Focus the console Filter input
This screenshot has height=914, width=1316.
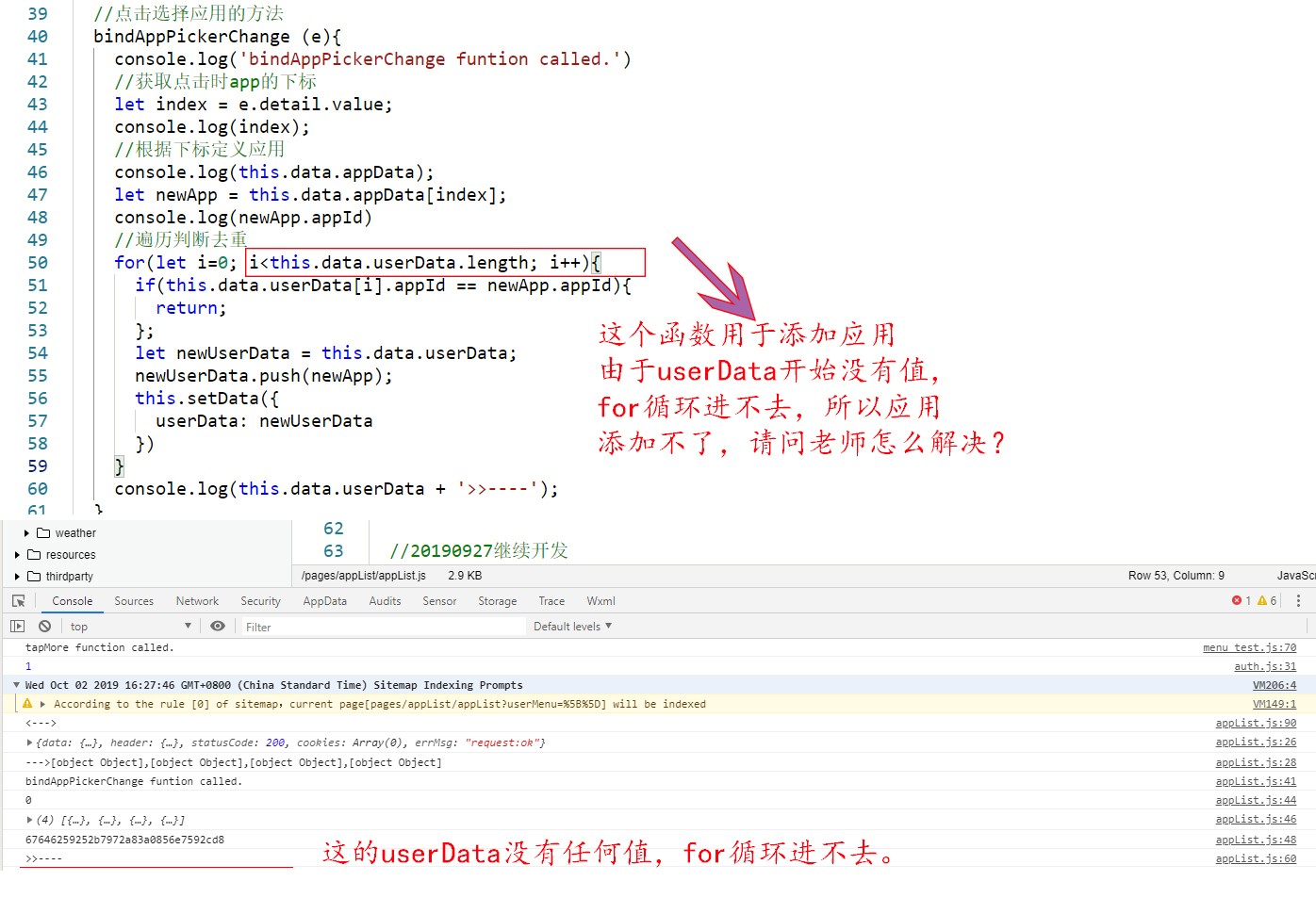point(382,627)
